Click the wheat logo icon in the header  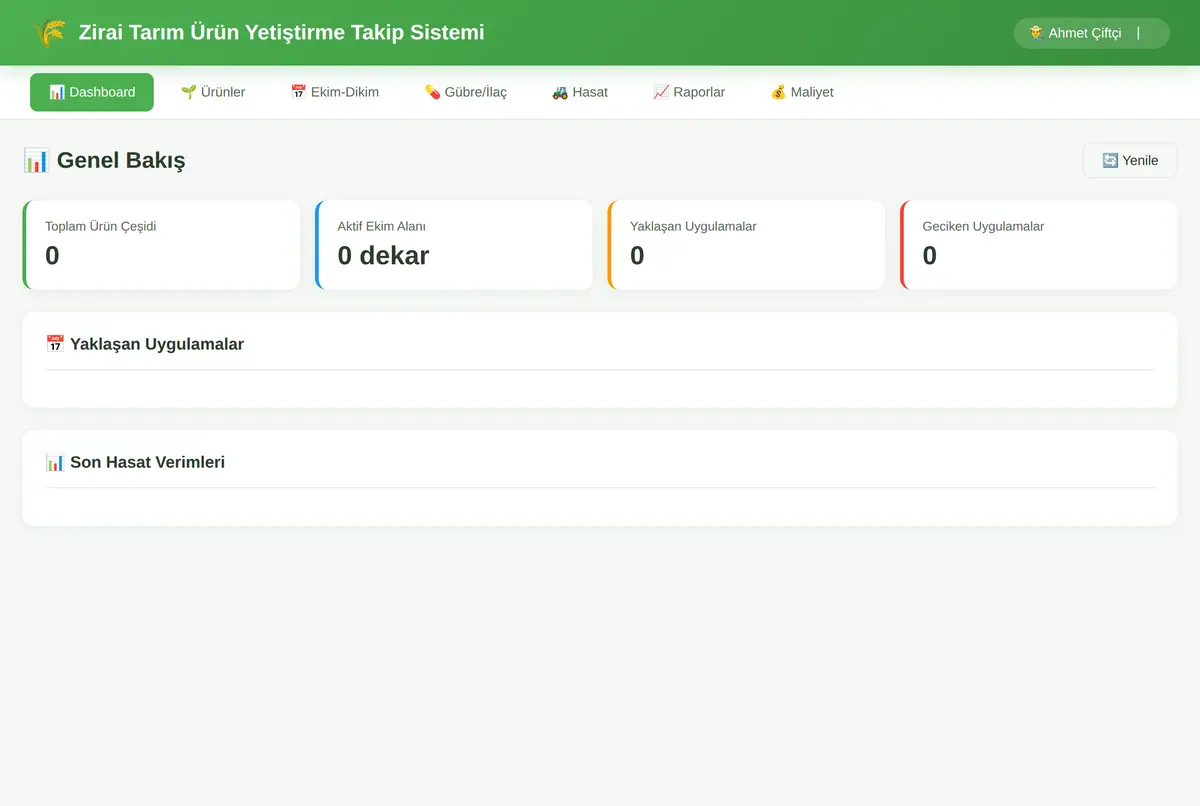click(49, 33)
